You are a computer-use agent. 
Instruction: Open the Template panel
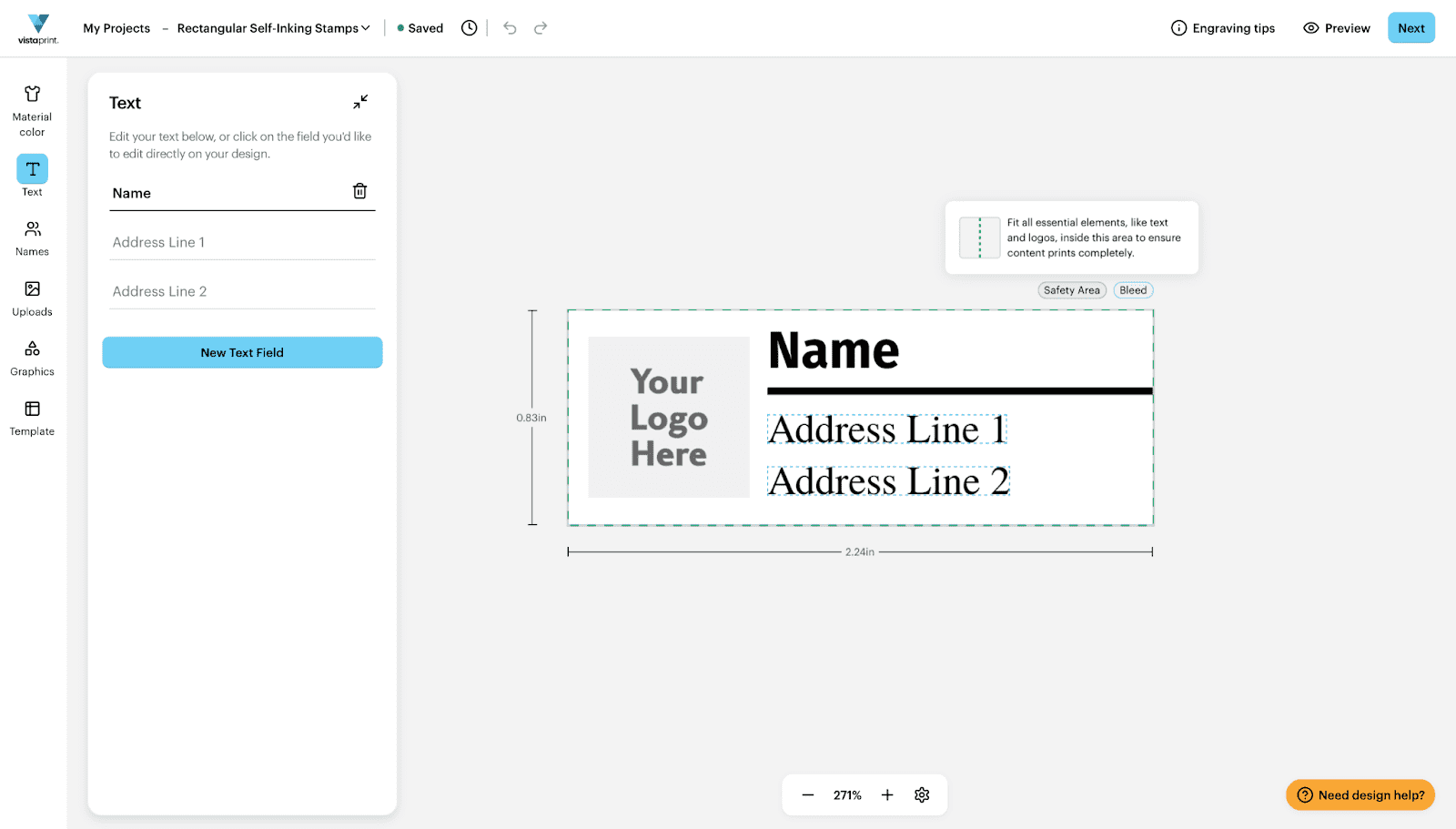pyautogui.click(x=32, y=416)
